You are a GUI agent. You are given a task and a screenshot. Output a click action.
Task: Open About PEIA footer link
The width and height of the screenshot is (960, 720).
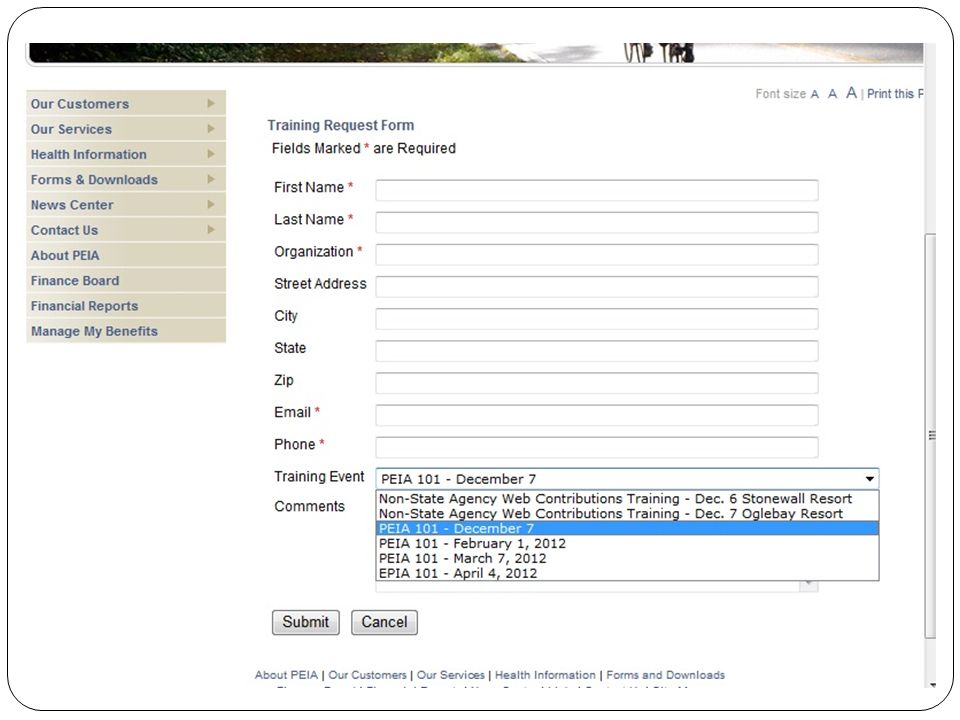[286, 675]
